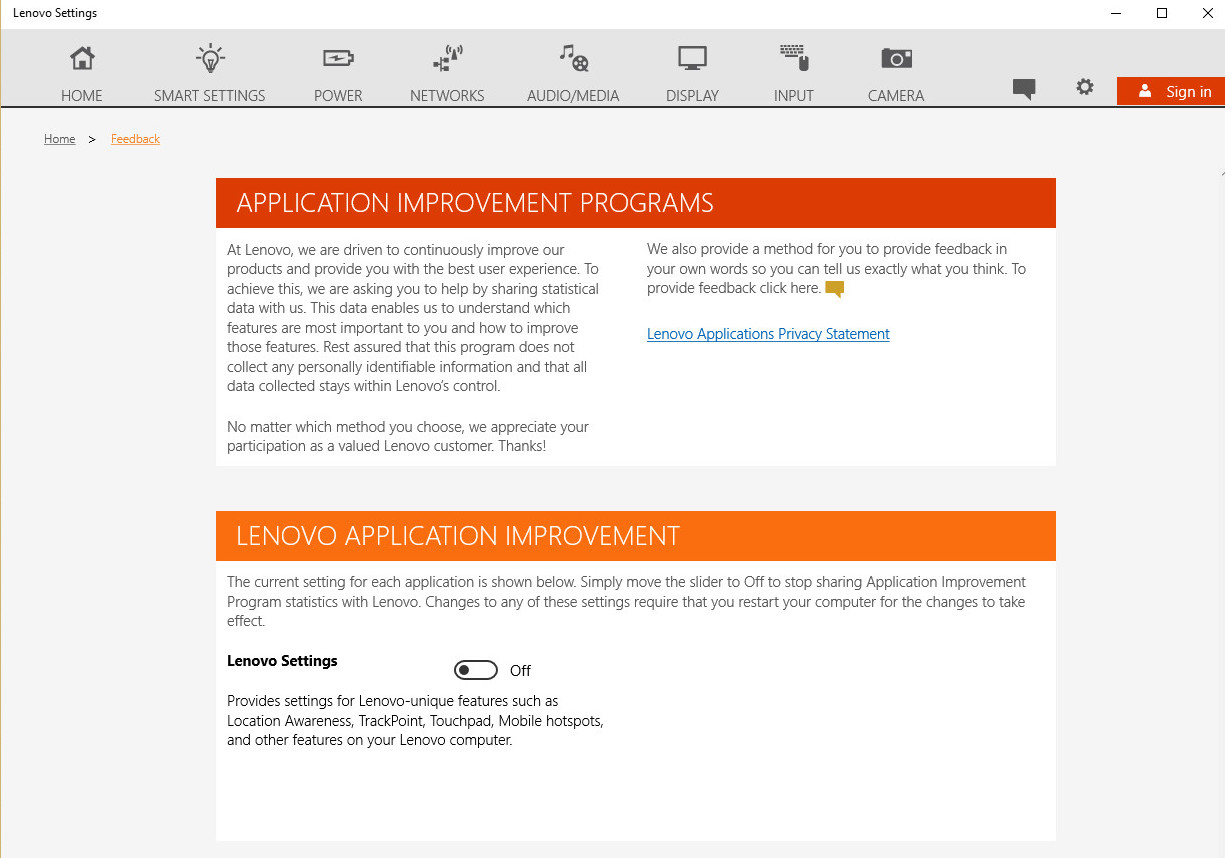Open the Audio/Media music note icon
This screenshot has width=1225, height=858.
pyautogui.click(x=573, y=58)
